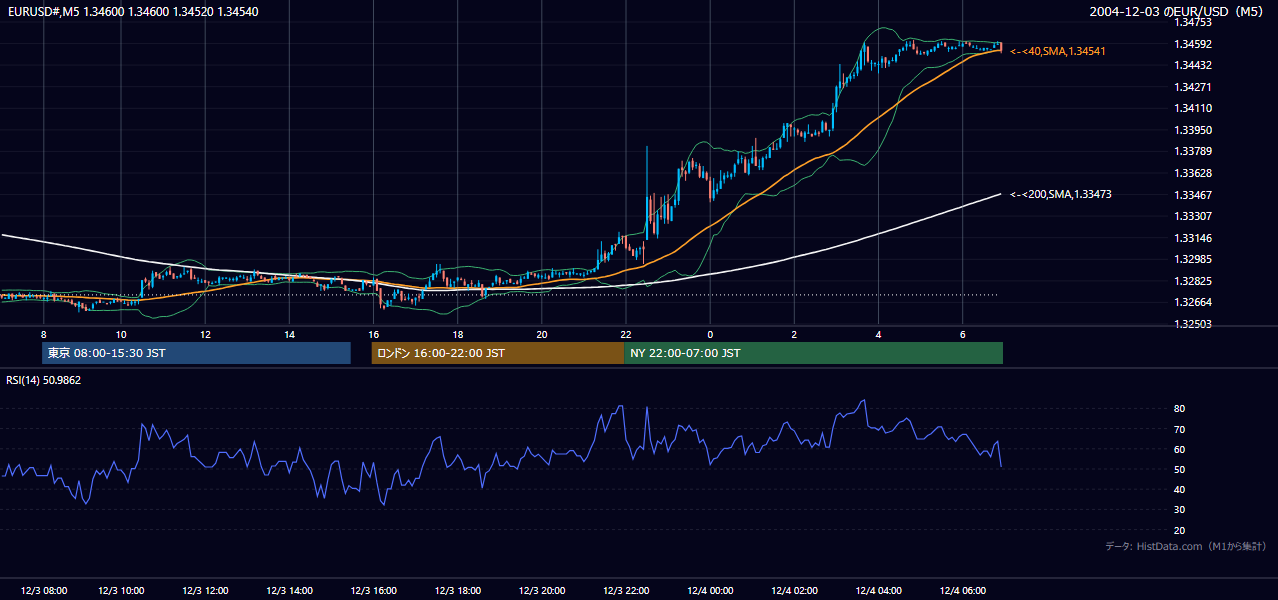
Task: Click the RSI(14) 50.9862 indicator label
Action: [x=44, y=380]
